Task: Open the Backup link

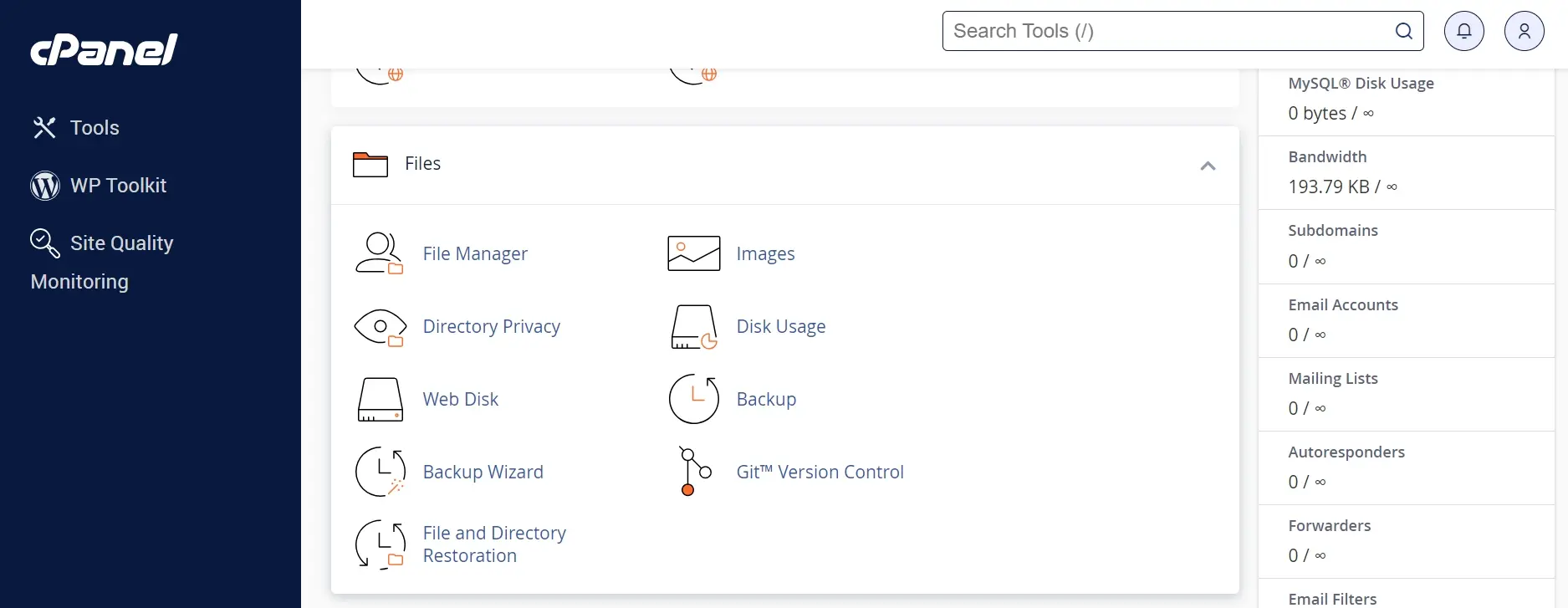Action: [x=766, y=399]
